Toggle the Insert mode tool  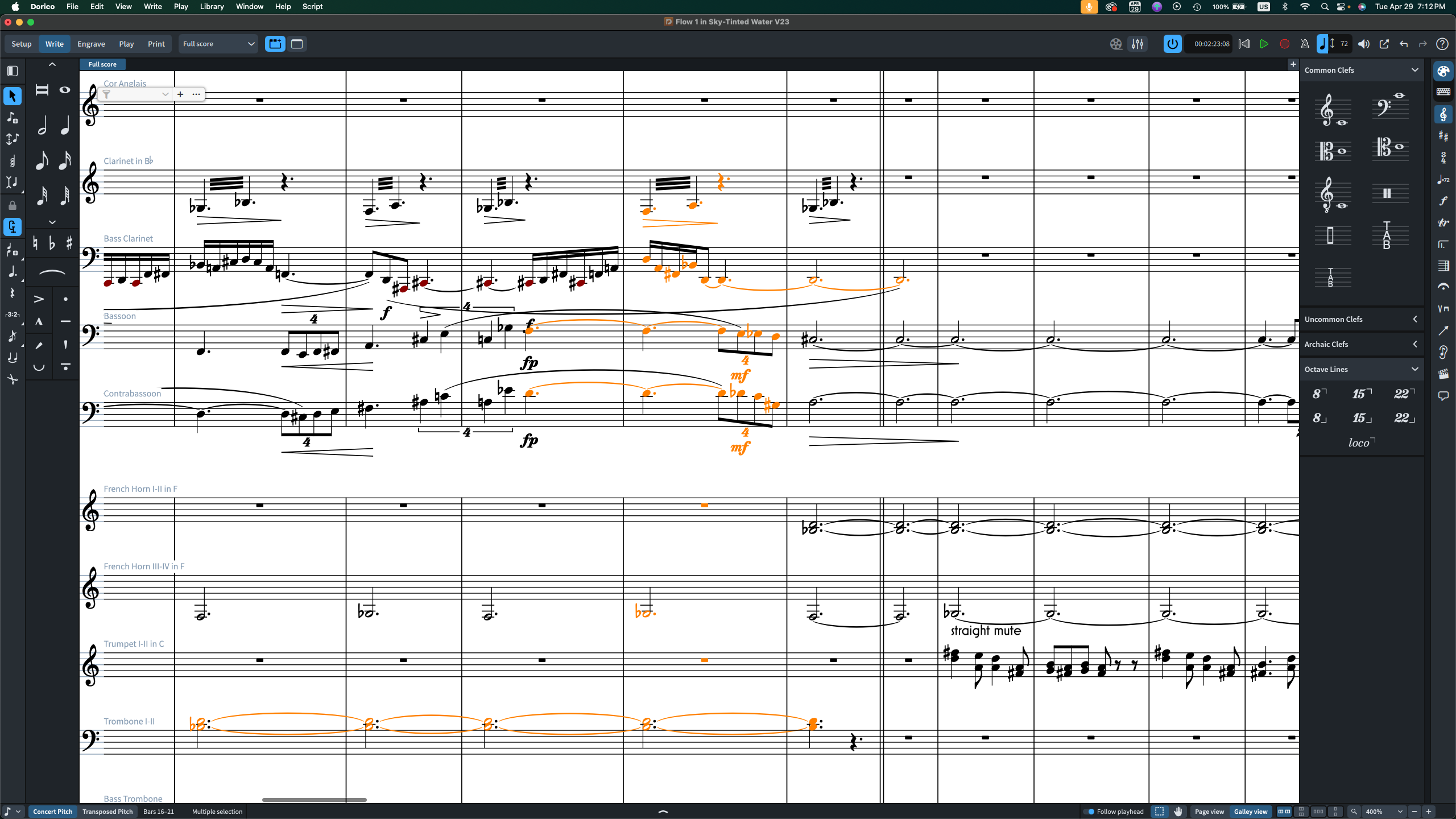tap(13, 183)
